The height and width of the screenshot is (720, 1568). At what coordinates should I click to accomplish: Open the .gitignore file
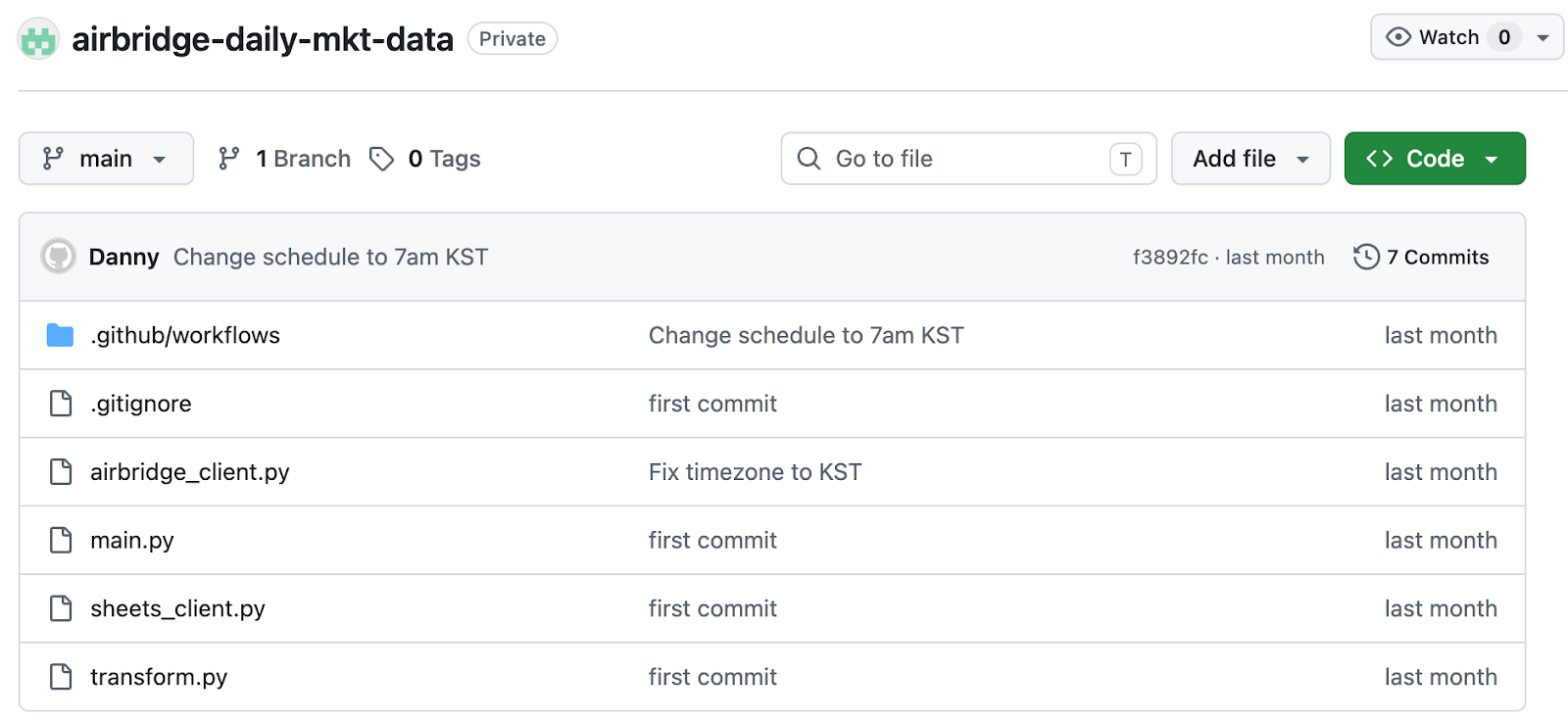tap(141, 404)
